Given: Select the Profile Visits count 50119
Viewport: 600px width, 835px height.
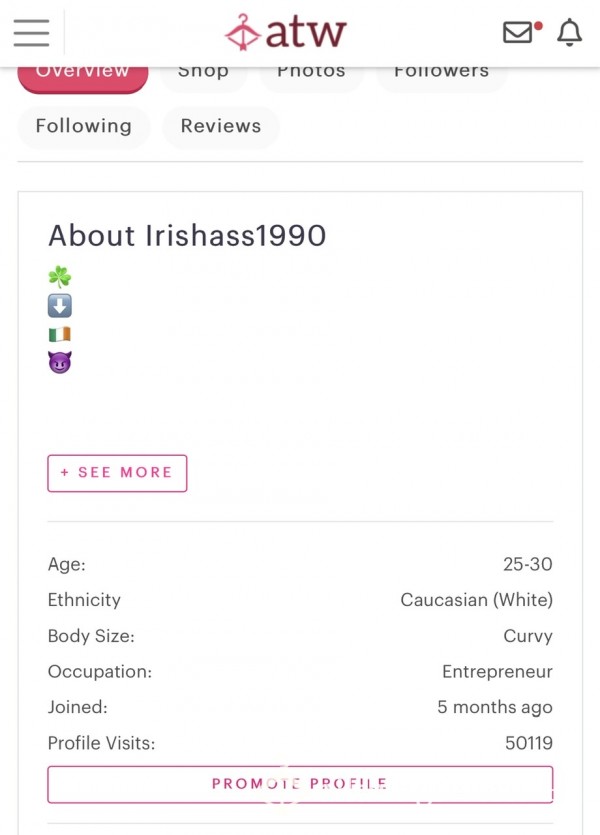Looking at the screenshot, I should click(x=529, y=743).
